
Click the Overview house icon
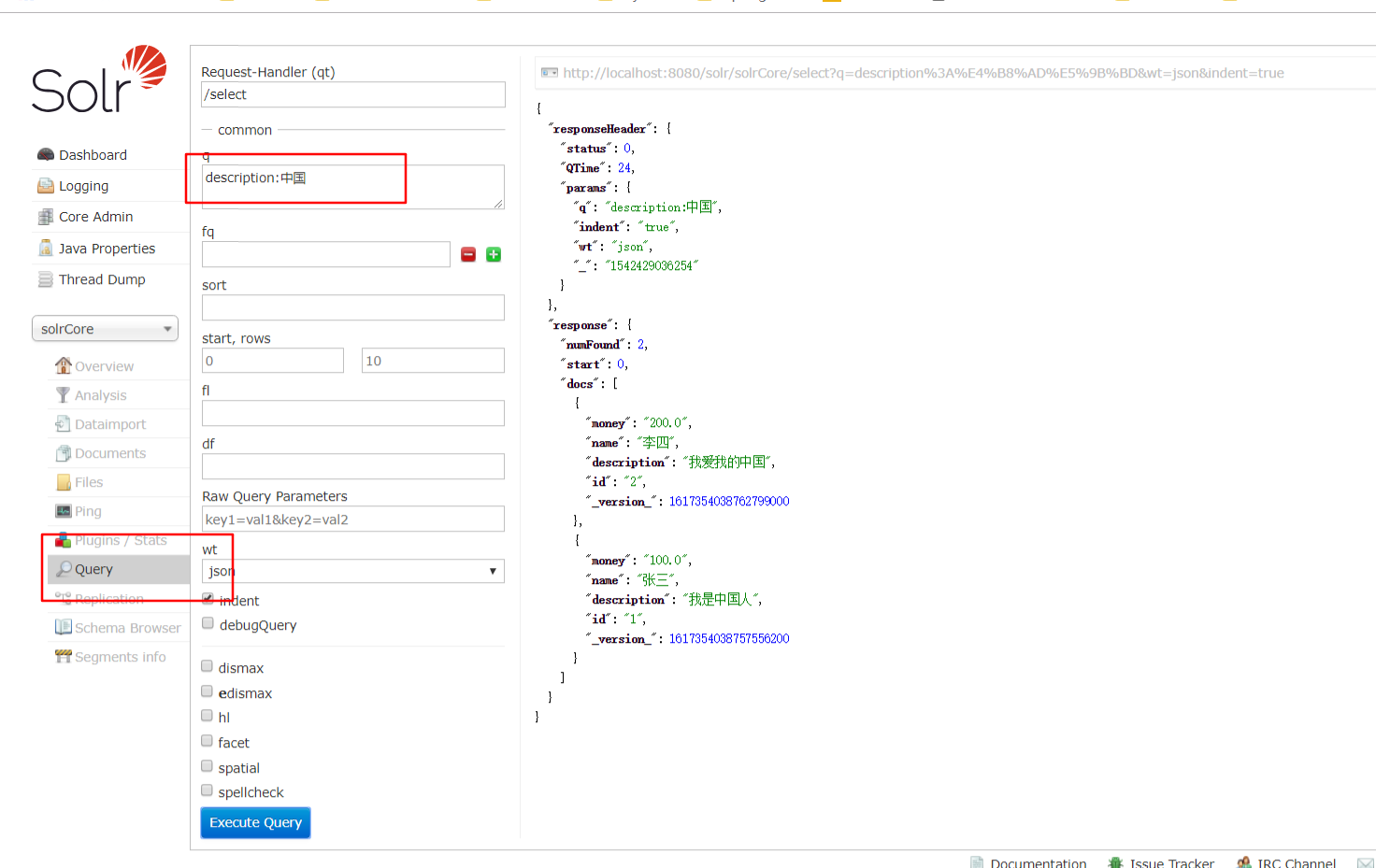tap(63, 365)
